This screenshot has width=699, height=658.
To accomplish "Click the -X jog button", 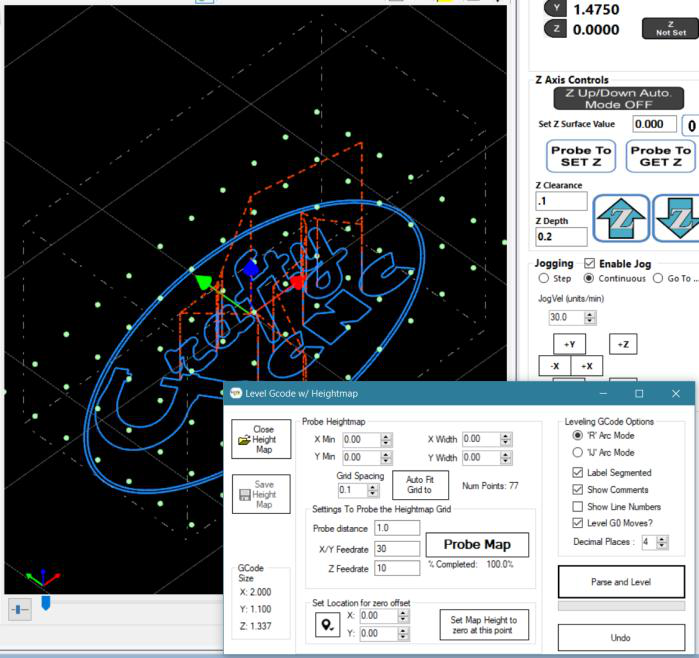I will coord(555,366).
